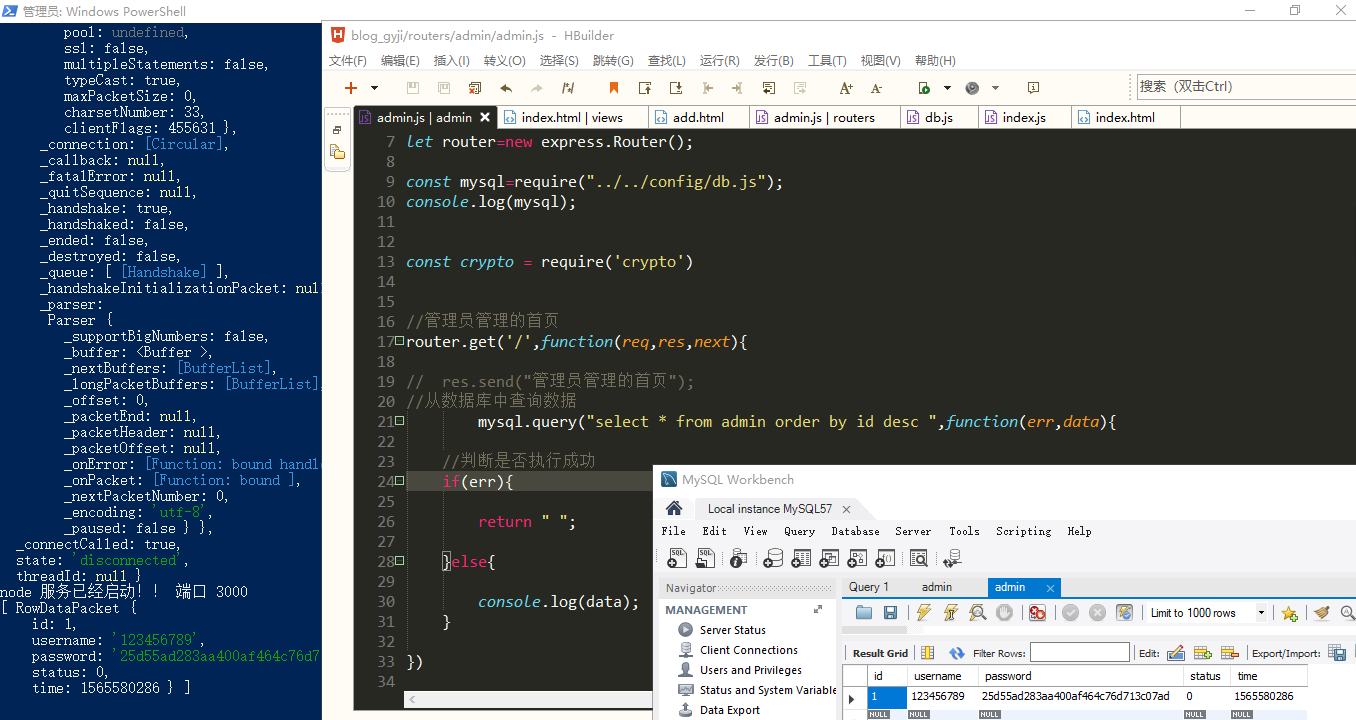Click the browser preview icon in HBuilder toolbar
Screen dimensions: 1356x720
pyautogui.click(x=972, y=88)
